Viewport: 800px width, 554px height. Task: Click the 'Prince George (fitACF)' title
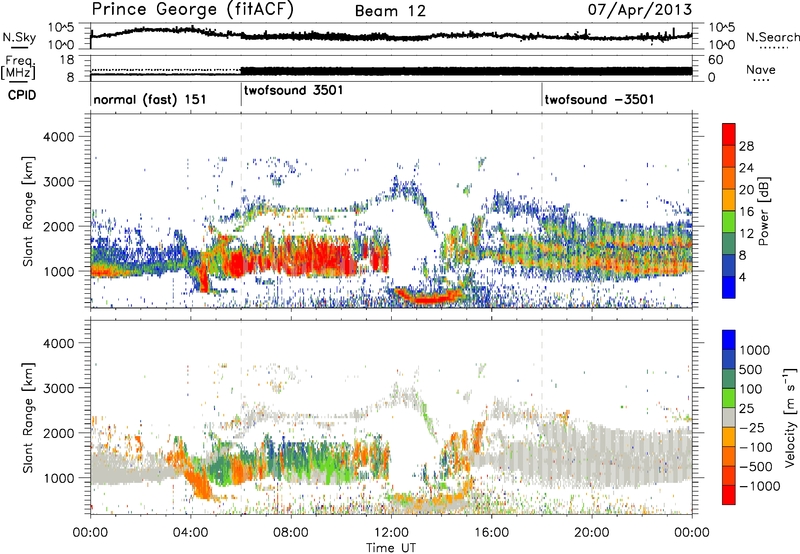(x=193, y=10)
